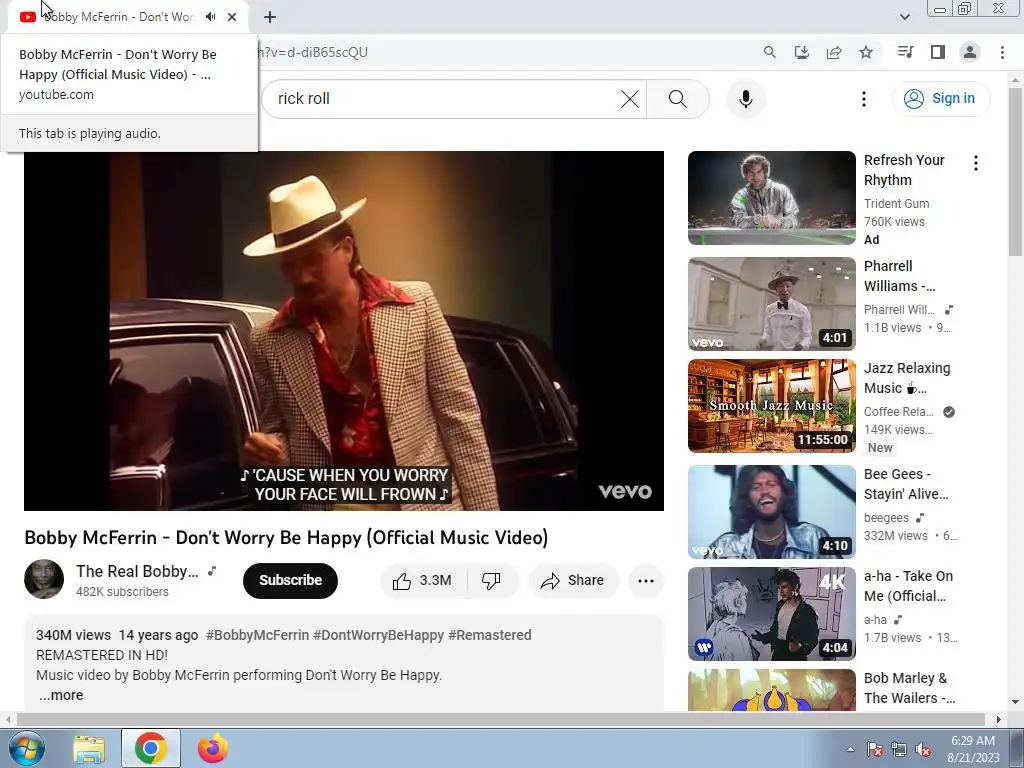
Task: Open the tab search chevron dropdown
Action: pyautogui.click(x=904, y=17)
